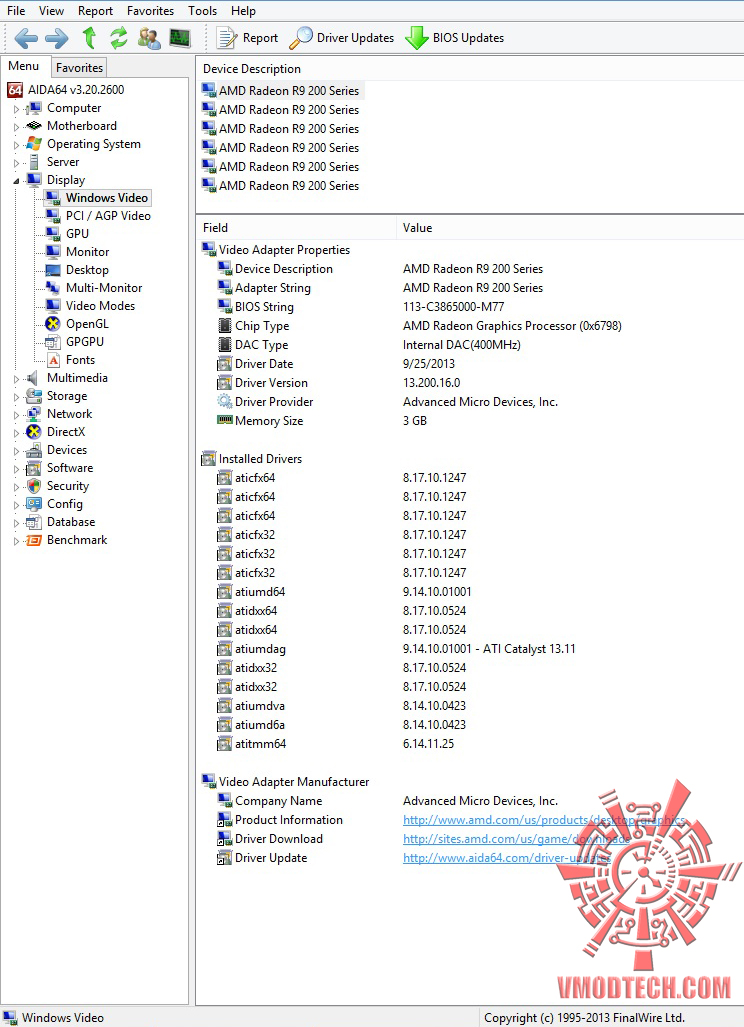Click the Operating System category icon
The image size is (744, 1027).
coord(33,144)
